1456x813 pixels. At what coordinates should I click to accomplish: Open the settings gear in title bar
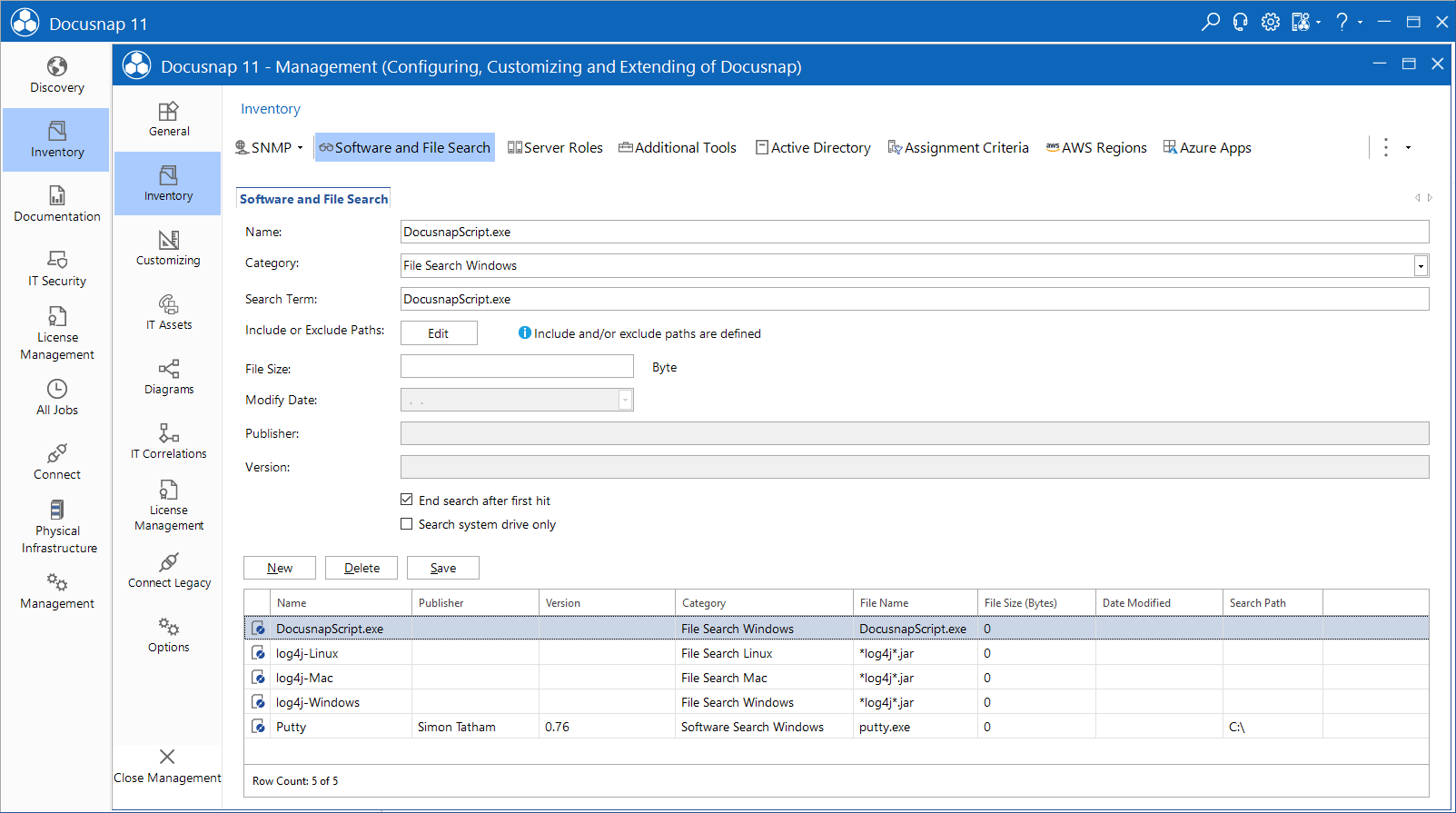pos(1270,22)
